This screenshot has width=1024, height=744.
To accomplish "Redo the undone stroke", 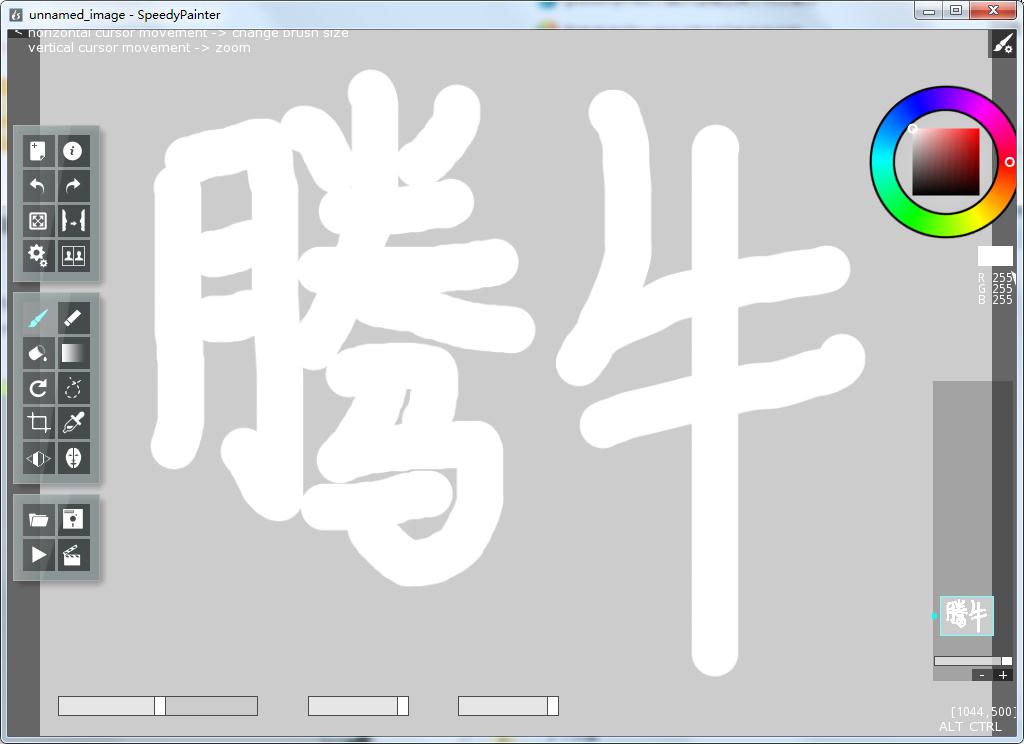I will pos(73,186).
